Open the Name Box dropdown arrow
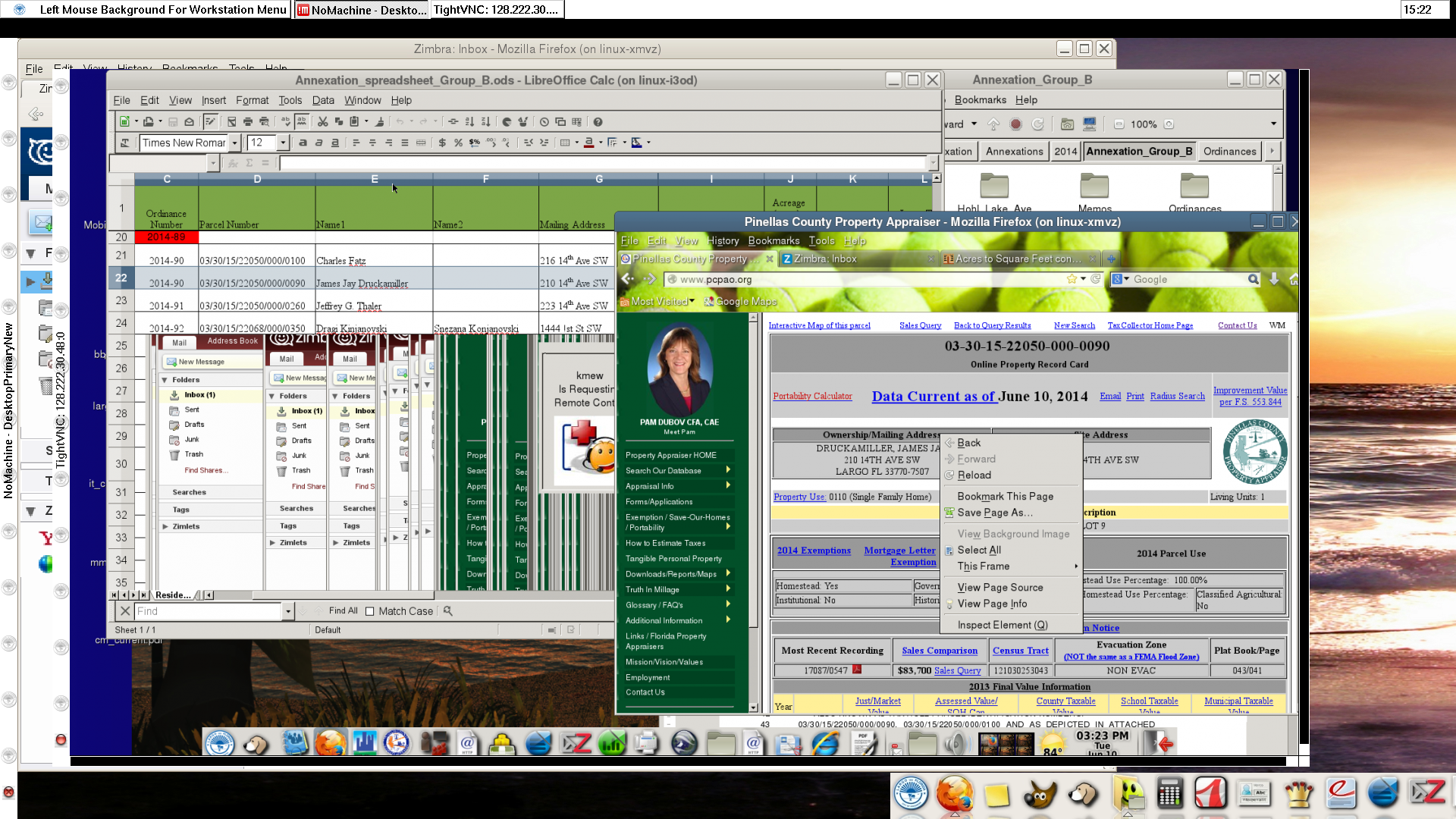This screenshot has width=1456, height=819. (x=213, y=163)
